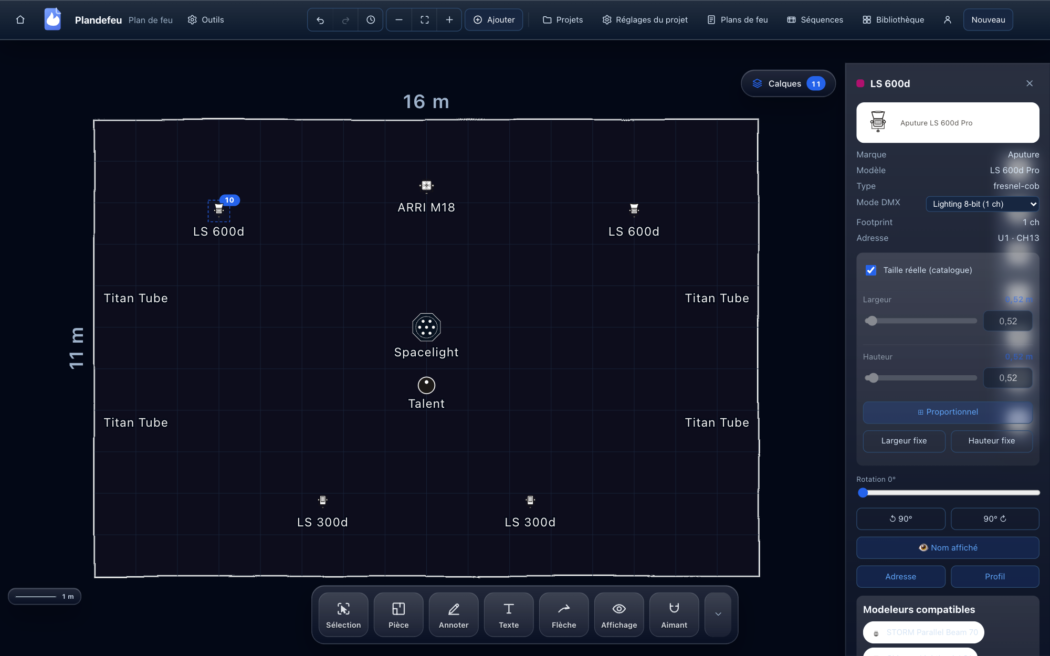Choose the Annoter tool

coord(453,614)
